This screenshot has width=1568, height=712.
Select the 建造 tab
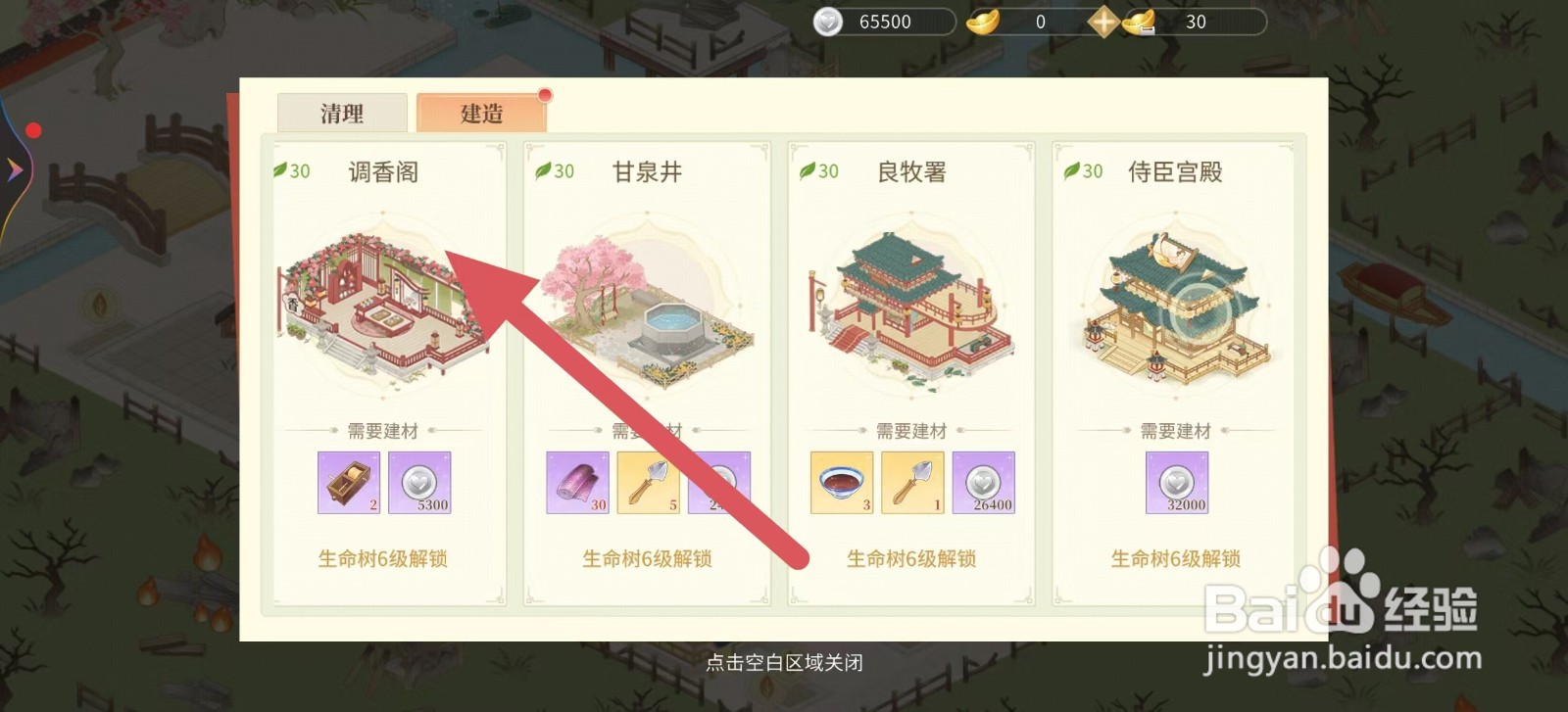click(x=481, y=113)
